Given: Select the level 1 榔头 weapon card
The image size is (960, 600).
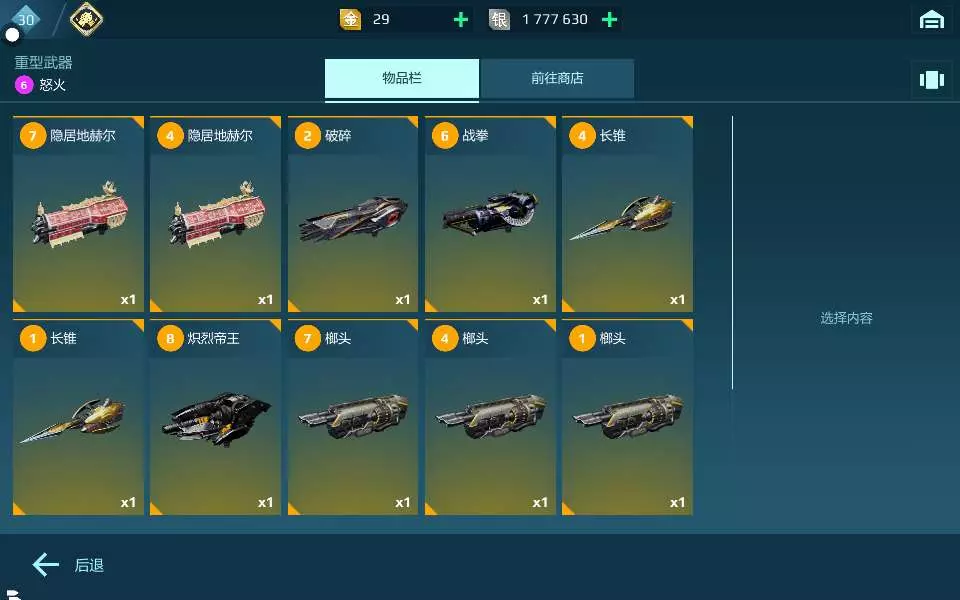Looking at the screenshot, I should tap(628, 417).
